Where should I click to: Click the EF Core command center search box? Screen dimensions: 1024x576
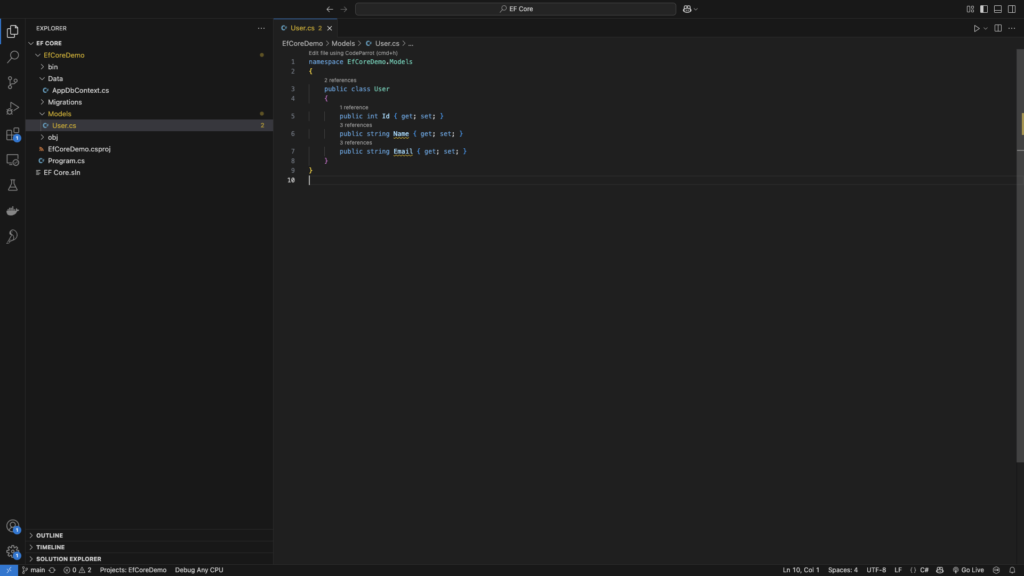click(x=515, y=9)
